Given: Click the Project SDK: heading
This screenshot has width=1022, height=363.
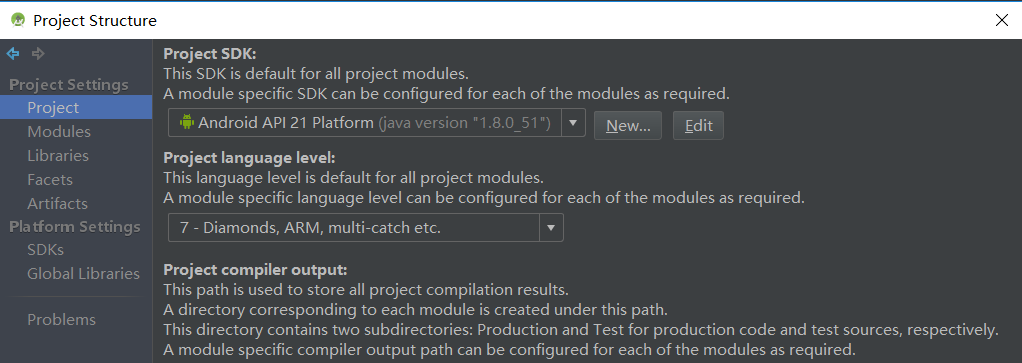Looking at the screenshot, I should pyautogui.click(x=210, y=53).
